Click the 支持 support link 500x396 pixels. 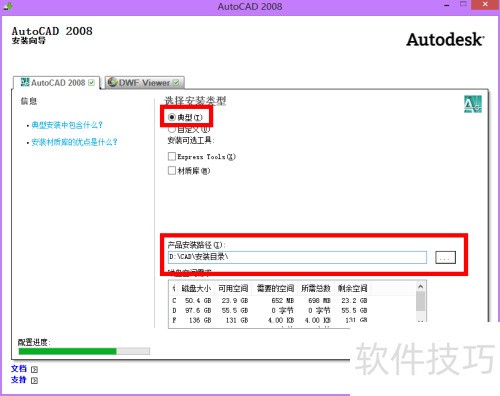(x=19, y=380)
